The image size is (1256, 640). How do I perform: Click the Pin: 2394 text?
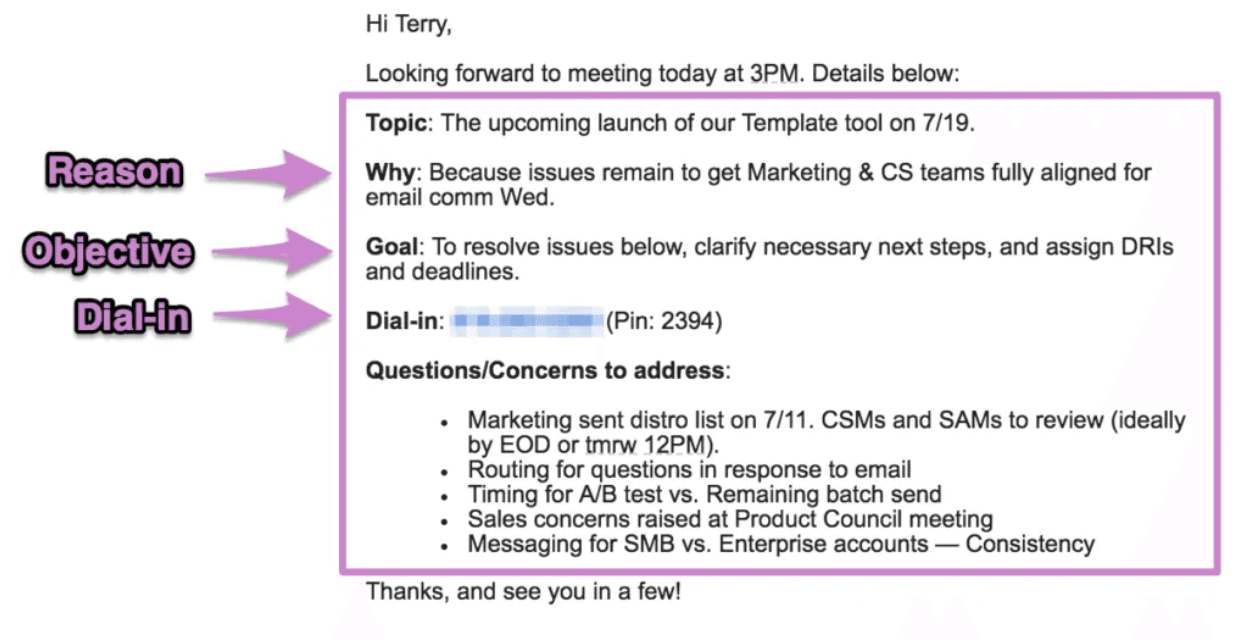[664, 322]
